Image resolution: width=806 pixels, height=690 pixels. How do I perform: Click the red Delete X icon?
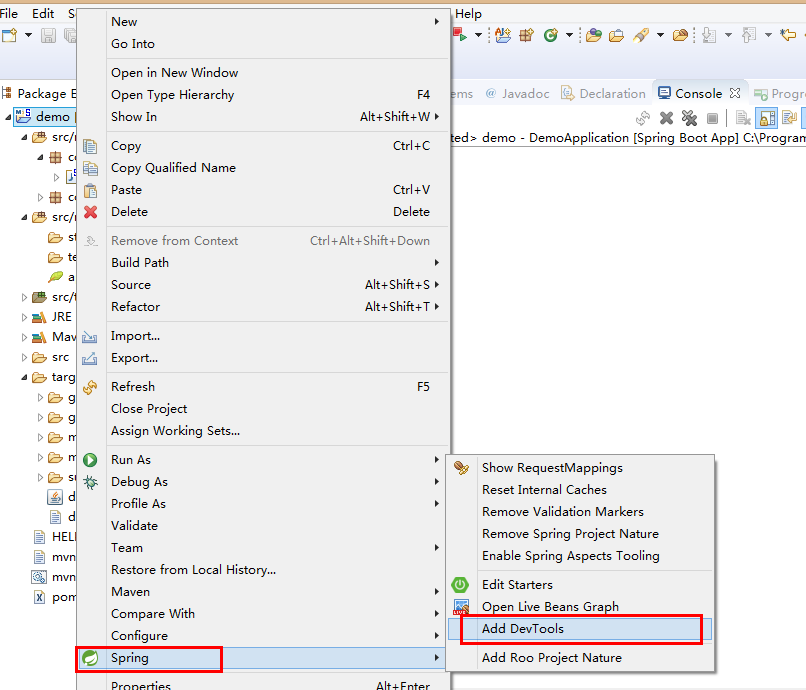(x=90, y=212)
